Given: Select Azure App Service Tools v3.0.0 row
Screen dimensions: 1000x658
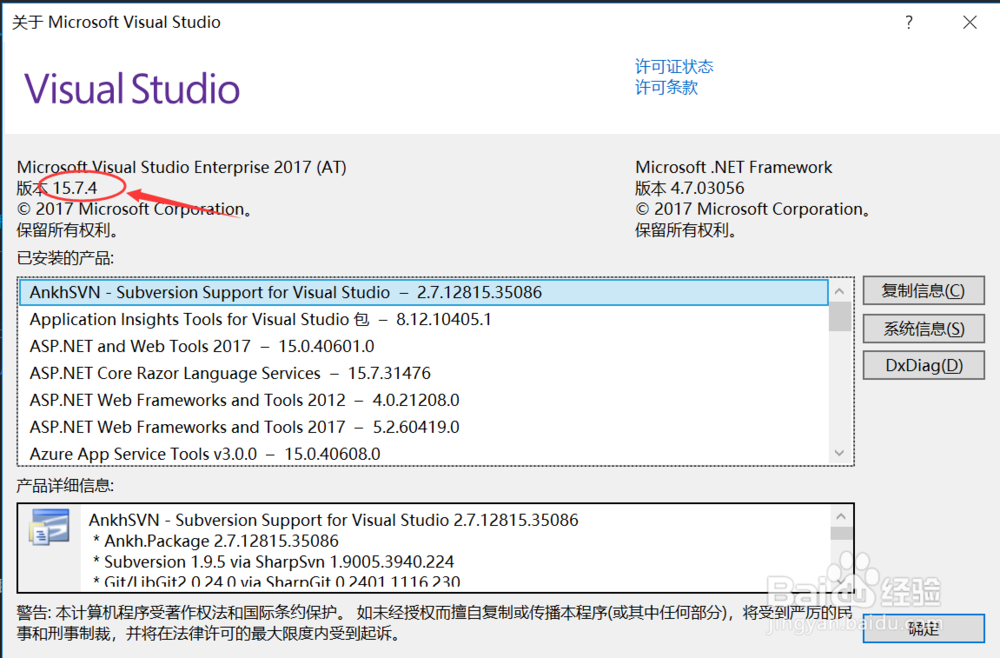Looking at the screenshot, I should click(x=424, y=453).
